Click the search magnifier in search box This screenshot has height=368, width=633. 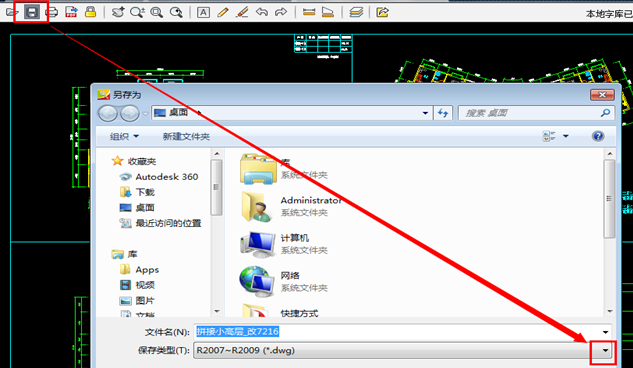tap(605, 113)
